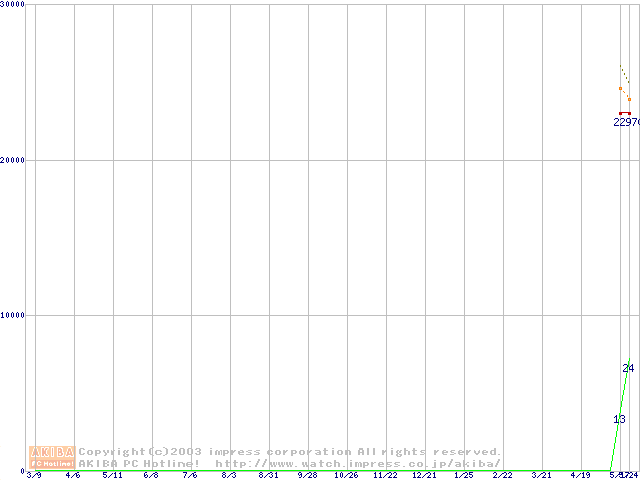Click the 3/9 date label
The width and height of the screenshot is (640, 480).
34,475
